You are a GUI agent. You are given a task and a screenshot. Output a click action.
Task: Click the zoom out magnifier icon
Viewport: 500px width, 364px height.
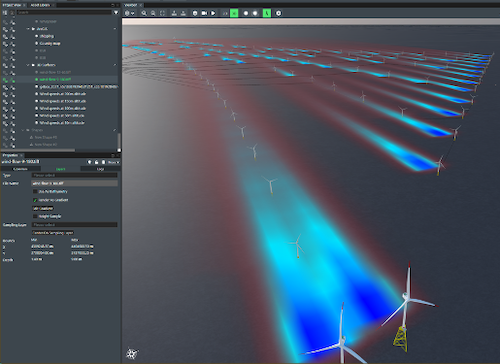[153, 13]
